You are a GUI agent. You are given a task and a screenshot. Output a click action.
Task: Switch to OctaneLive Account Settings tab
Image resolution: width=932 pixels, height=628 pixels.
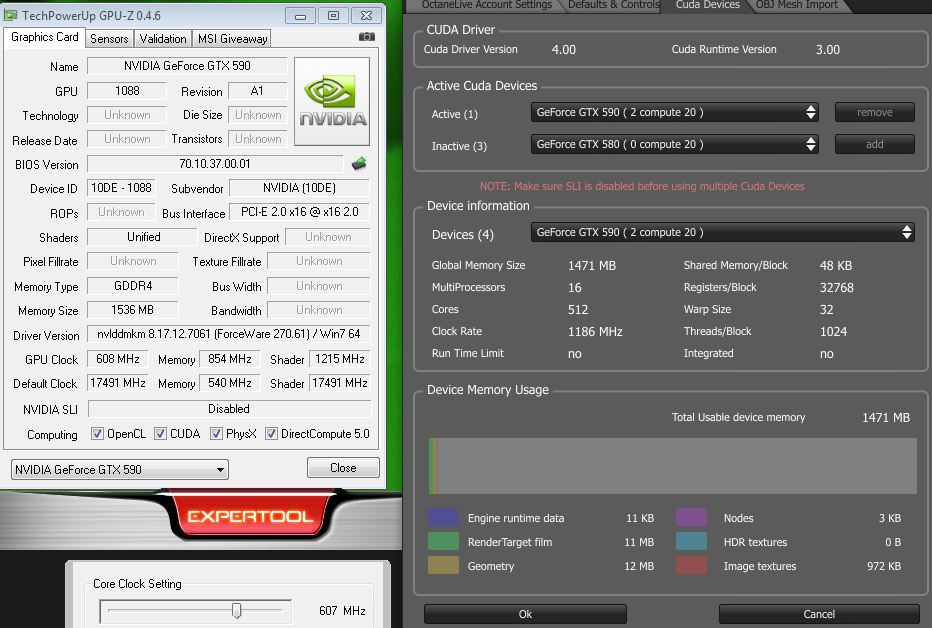click(486, 5)
